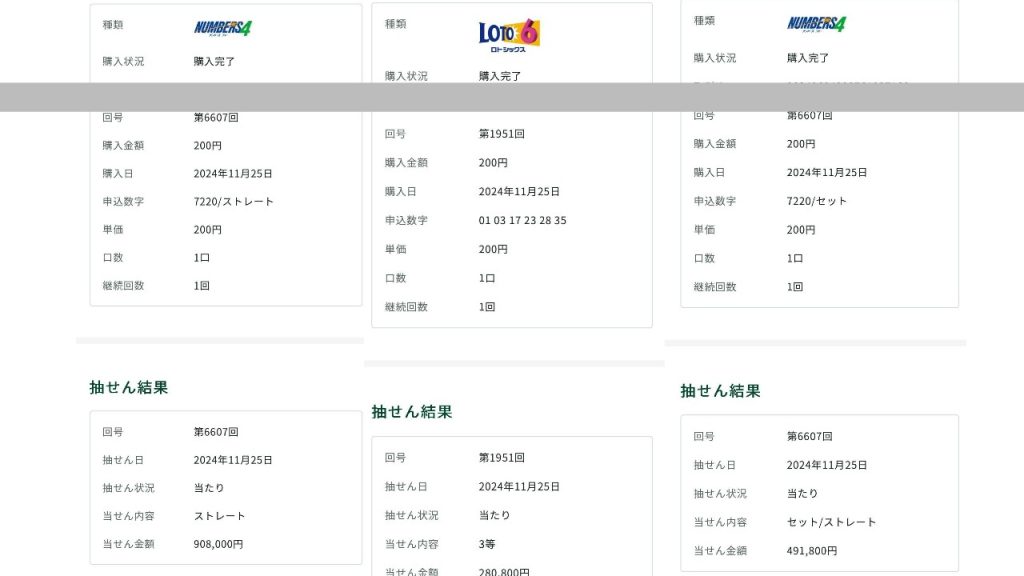Click the 280,800円 prize amount
The width and height of the screenshot is (1024, 576).
point(504,572)
